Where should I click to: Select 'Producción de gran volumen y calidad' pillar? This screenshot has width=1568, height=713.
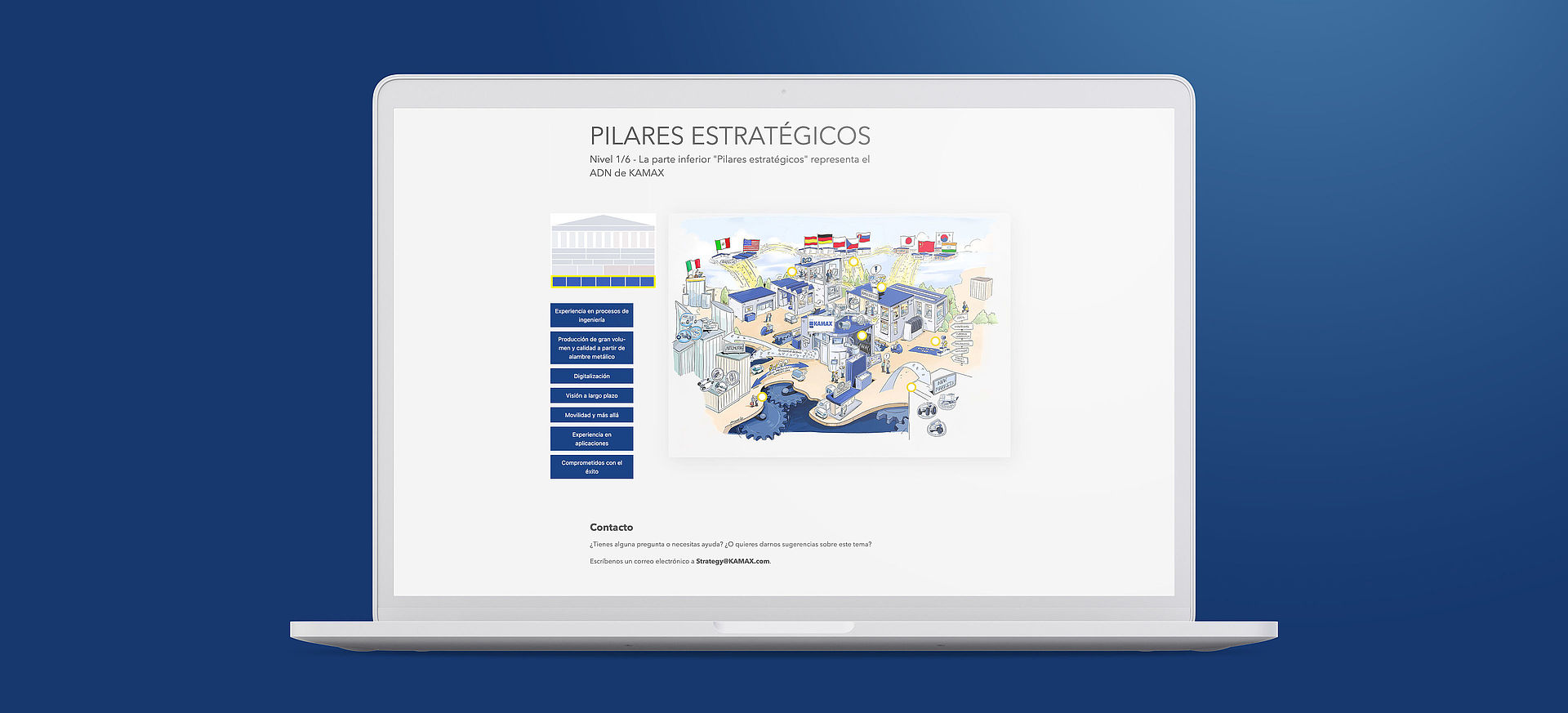[592, 348]
